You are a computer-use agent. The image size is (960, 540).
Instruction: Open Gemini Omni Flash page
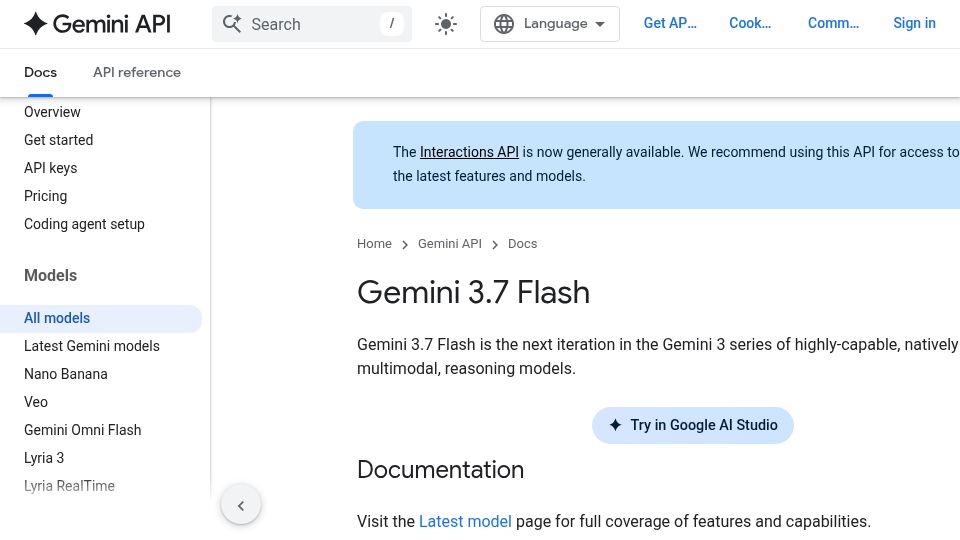click(83, 430)
